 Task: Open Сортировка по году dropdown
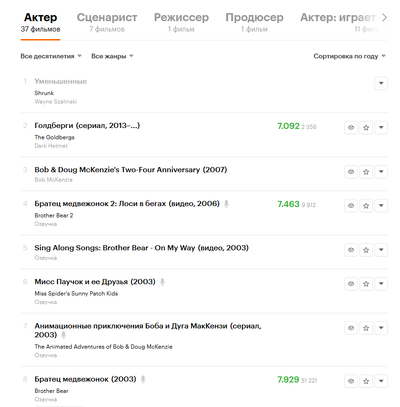349,56
